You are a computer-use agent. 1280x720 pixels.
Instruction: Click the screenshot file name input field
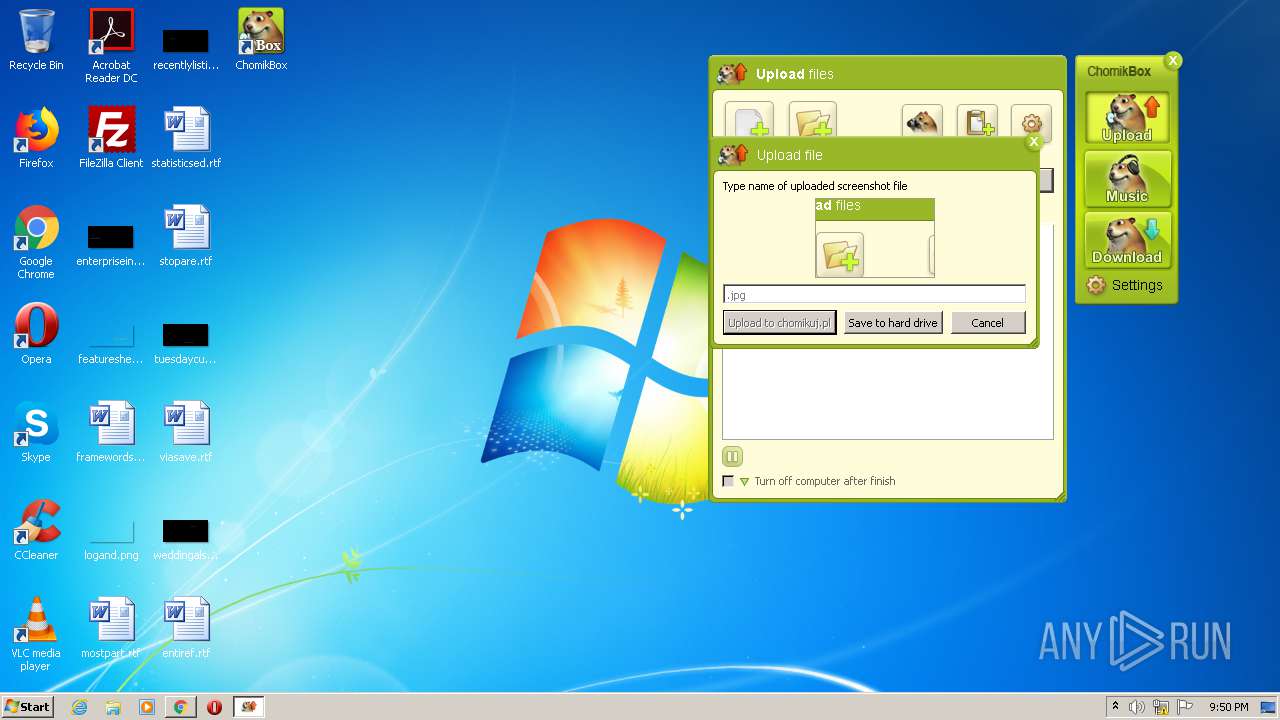(x=874, y=294)
